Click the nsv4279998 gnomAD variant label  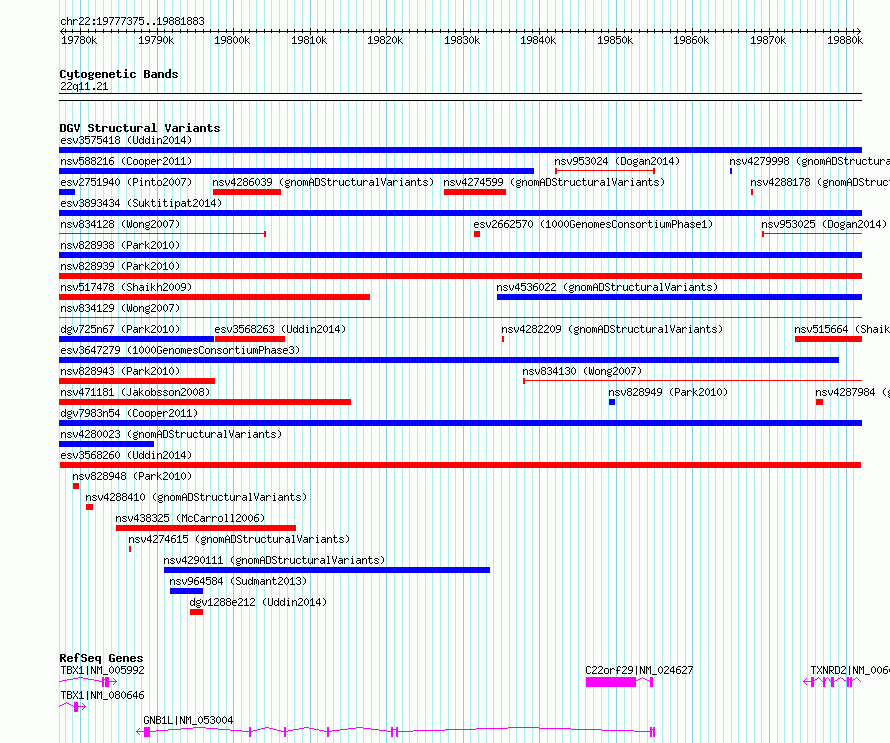pos(809,161)
